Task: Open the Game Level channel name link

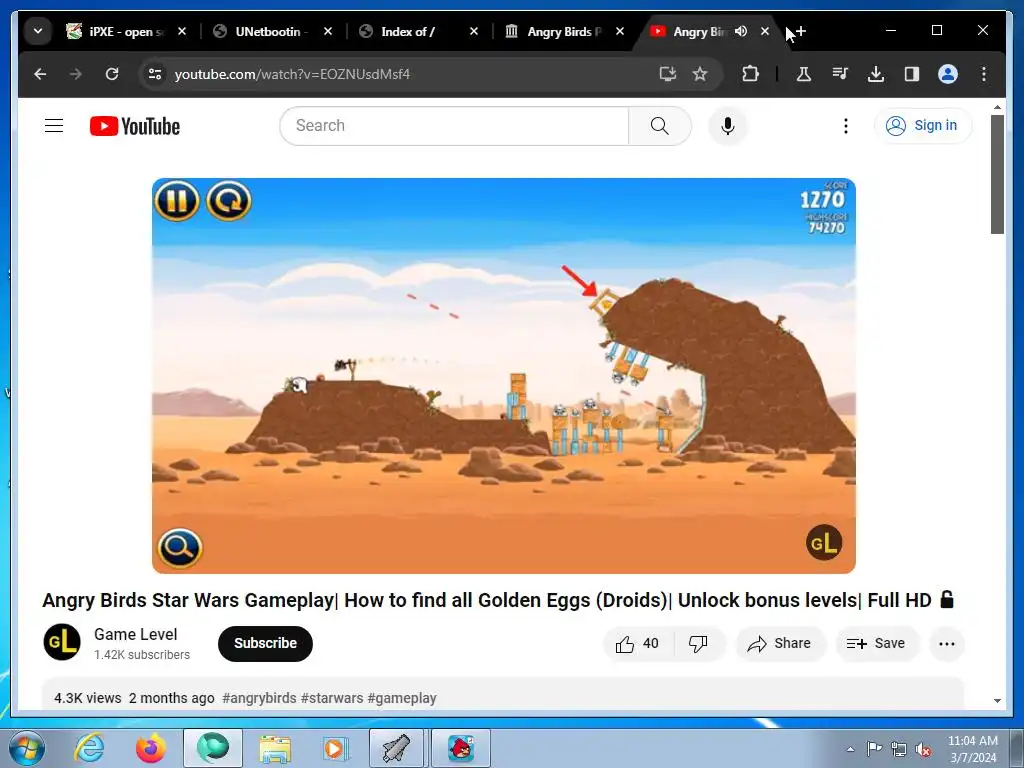Action: click(136, 634)
